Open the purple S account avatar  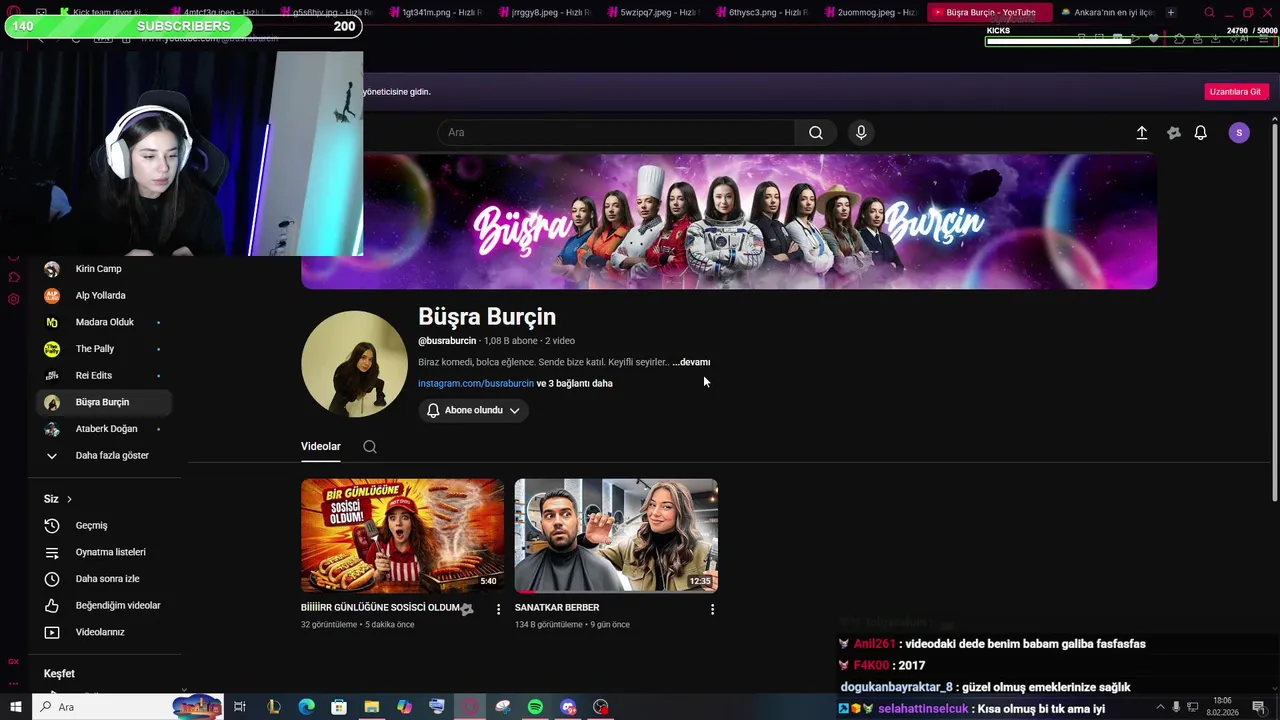pyautogui.click(x=1239, y=132)
